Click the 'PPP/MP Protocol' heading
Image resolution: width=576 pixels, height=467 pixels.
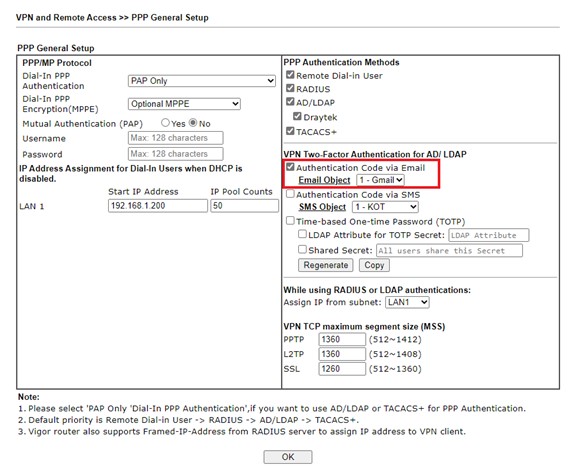click(x=57, y=63)
